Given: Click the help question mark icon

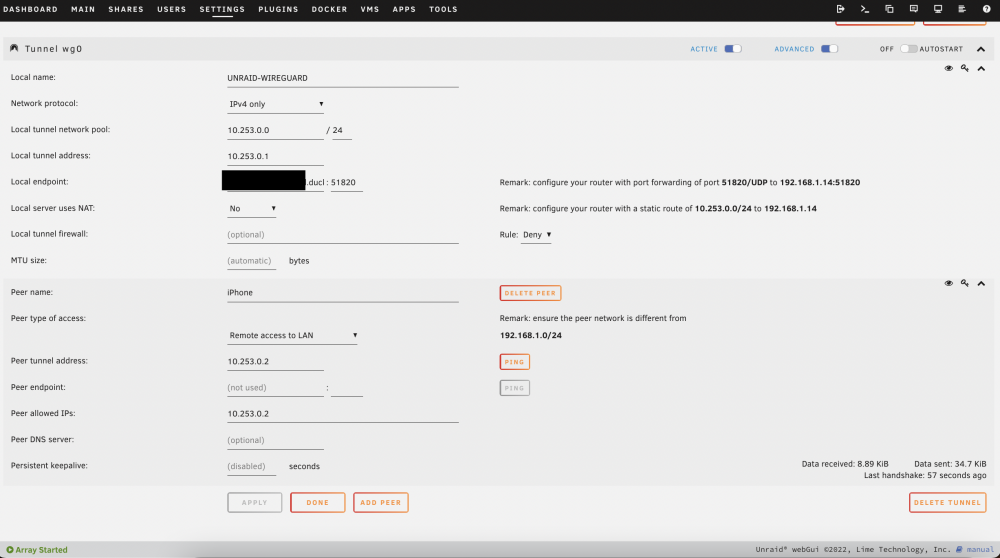Looking at the screenshot, I should (x=986, y=9).
